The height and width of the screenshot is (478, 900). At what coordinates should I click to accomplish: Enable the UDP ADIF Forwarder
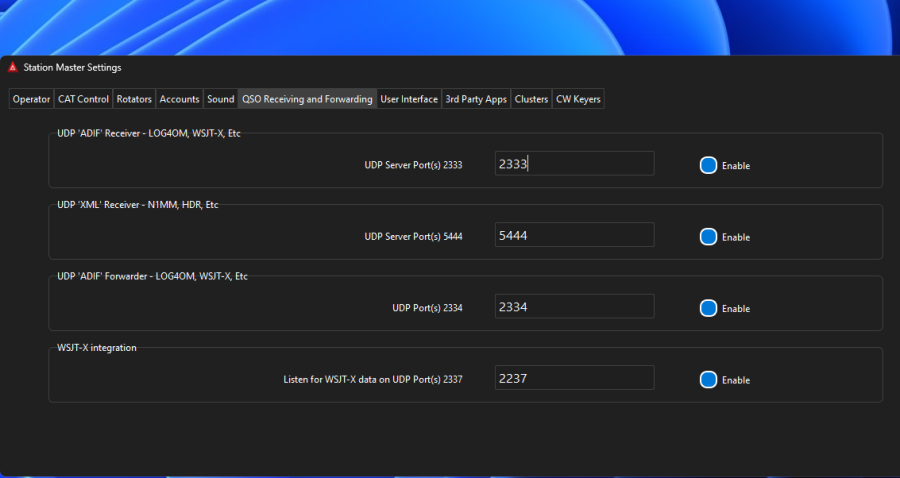(x=709, y=309)
